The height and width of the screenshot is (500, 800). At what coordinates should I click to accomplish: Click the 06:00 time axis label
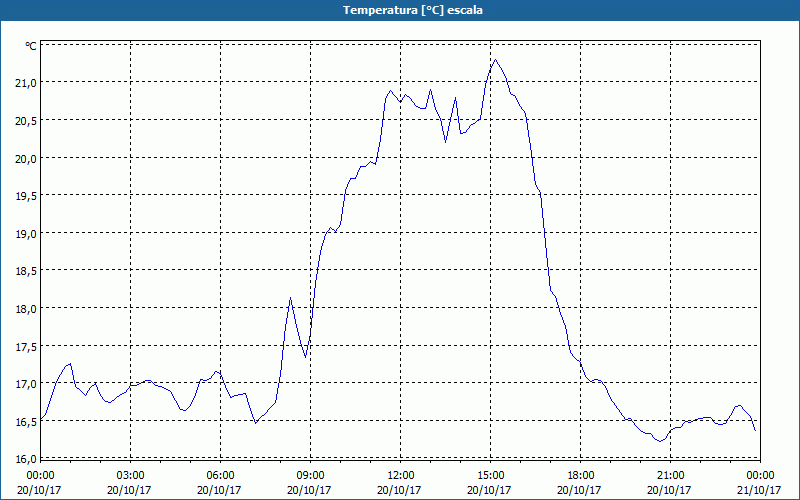(220, 476)
